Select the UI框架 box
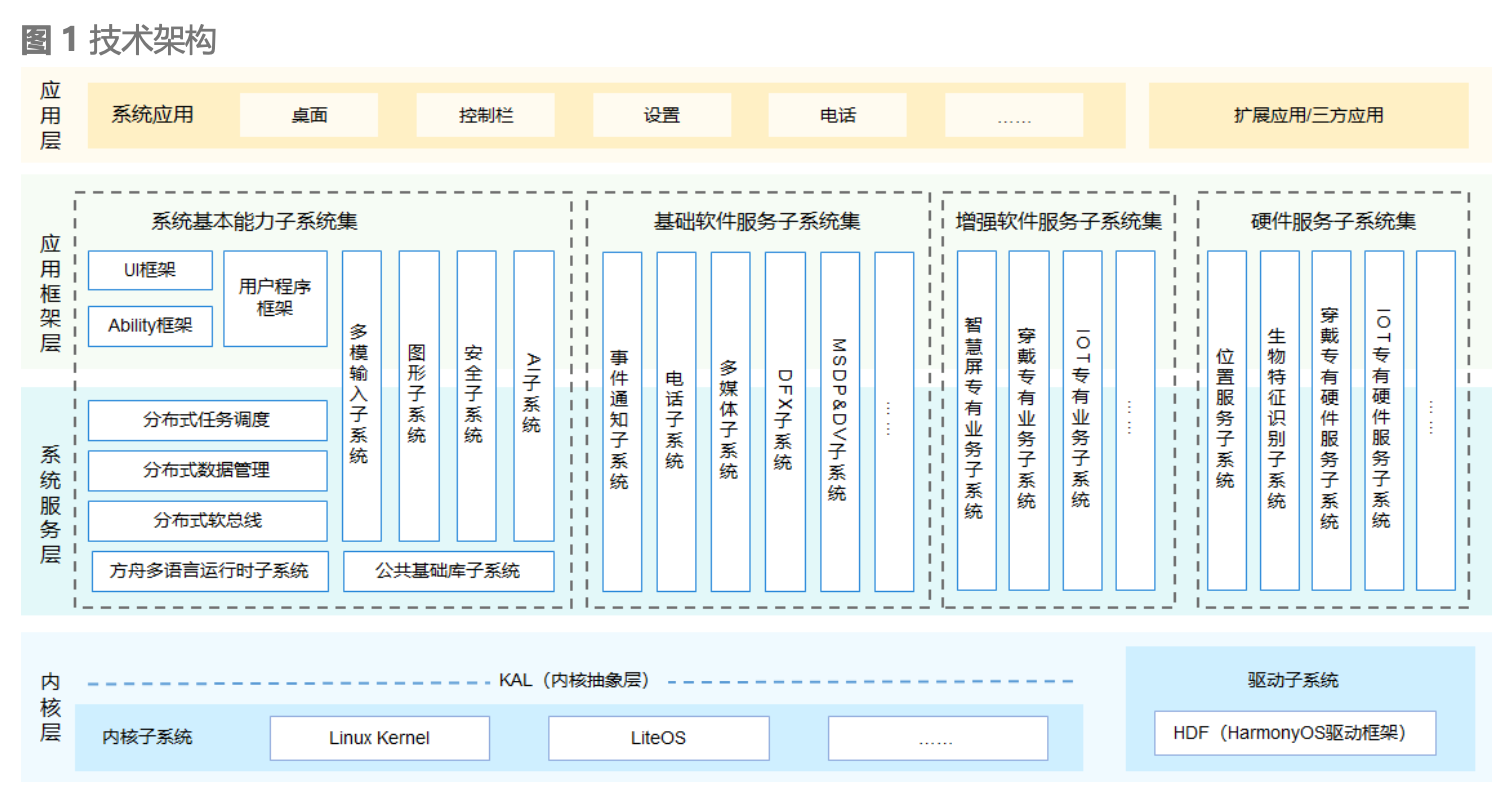The width and height of the screenshot is (1508, 808). click(150, 270)
